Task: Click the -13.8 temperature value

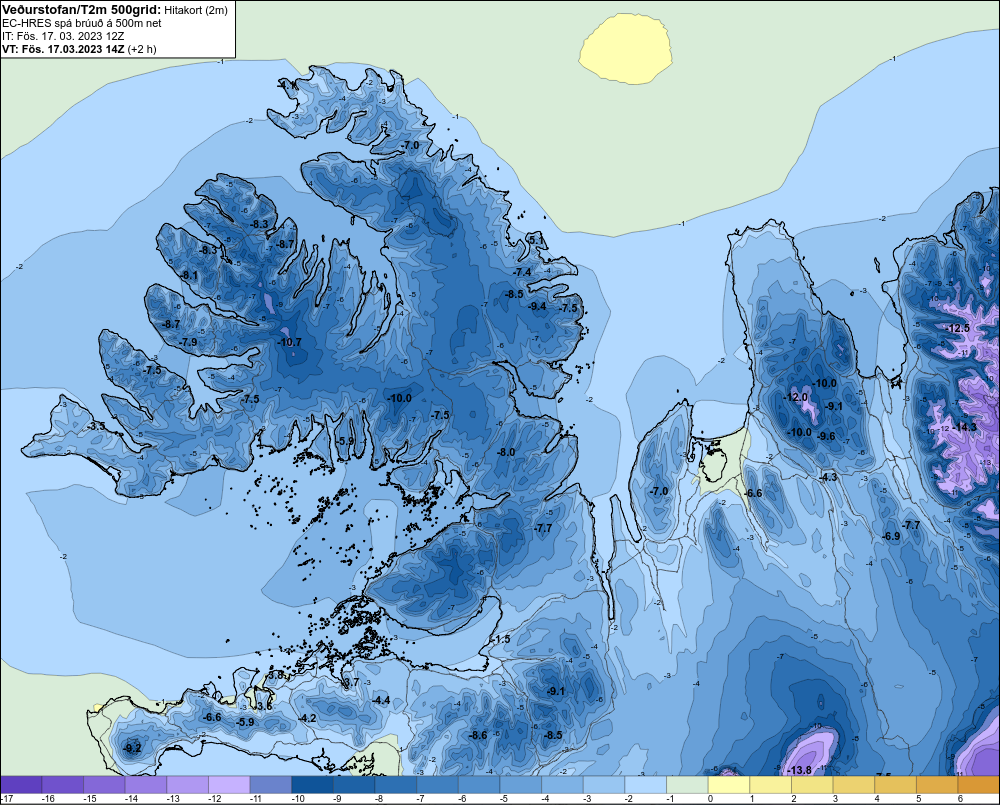Action: pos(800,770)
